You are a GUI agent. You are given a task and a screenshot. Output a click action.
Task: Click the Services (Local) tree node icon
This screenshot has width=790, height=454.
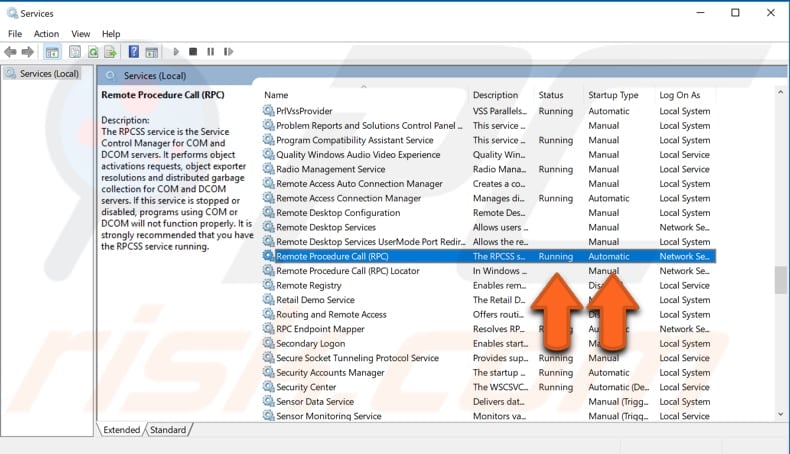(11, 73)
